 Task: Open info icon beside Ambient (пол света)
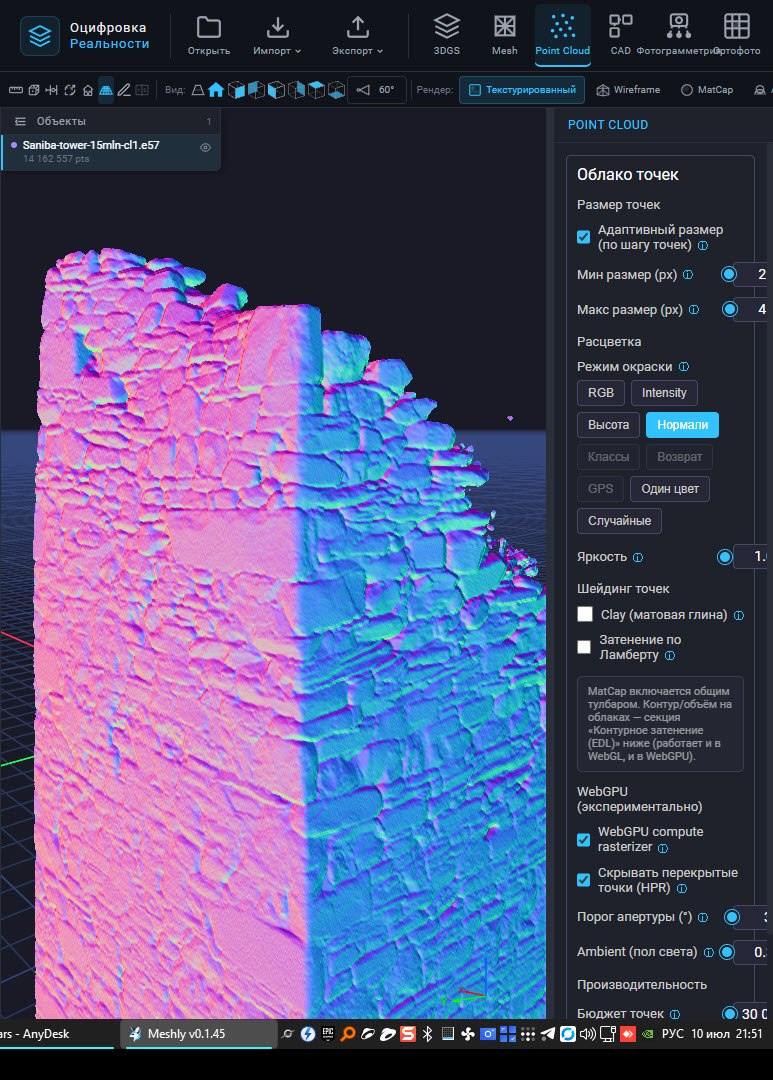tap(708, 952)
